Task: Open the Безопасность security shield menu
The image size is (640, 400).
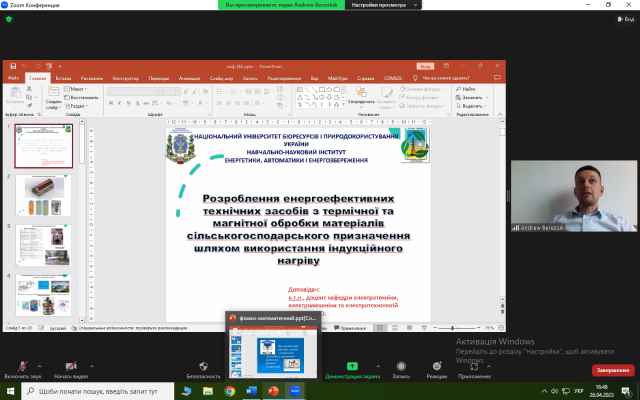Action: (x=203, y=369)
